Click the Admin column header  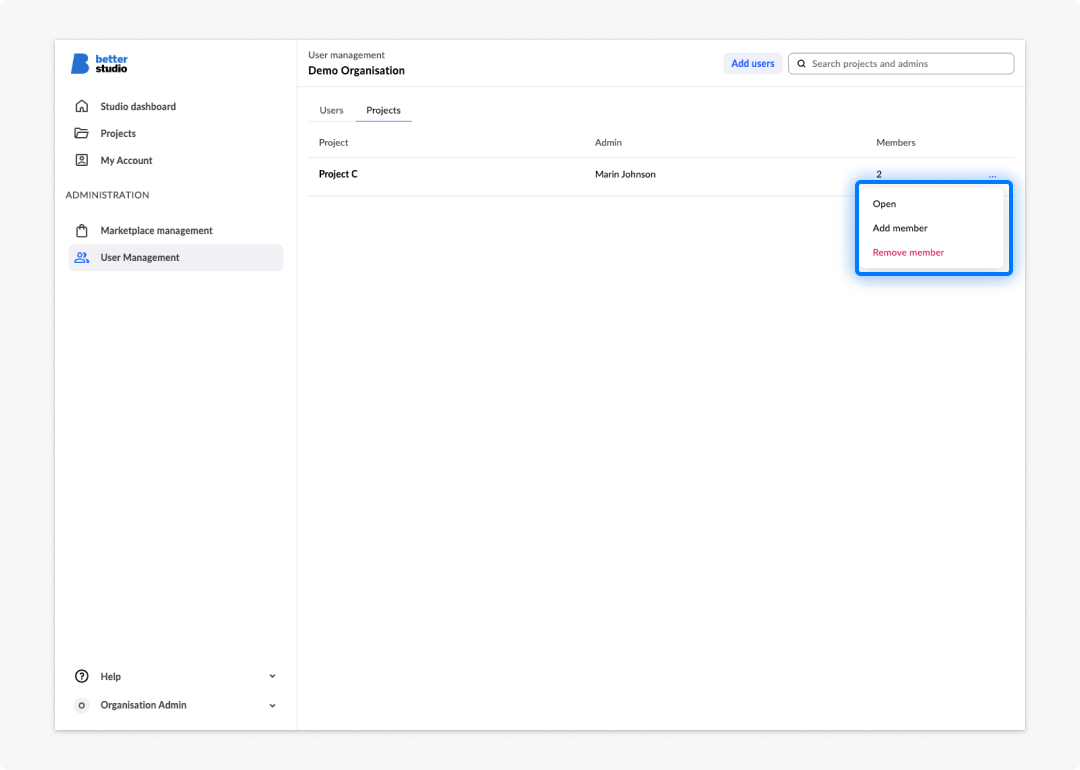click(x=608, y=143)
